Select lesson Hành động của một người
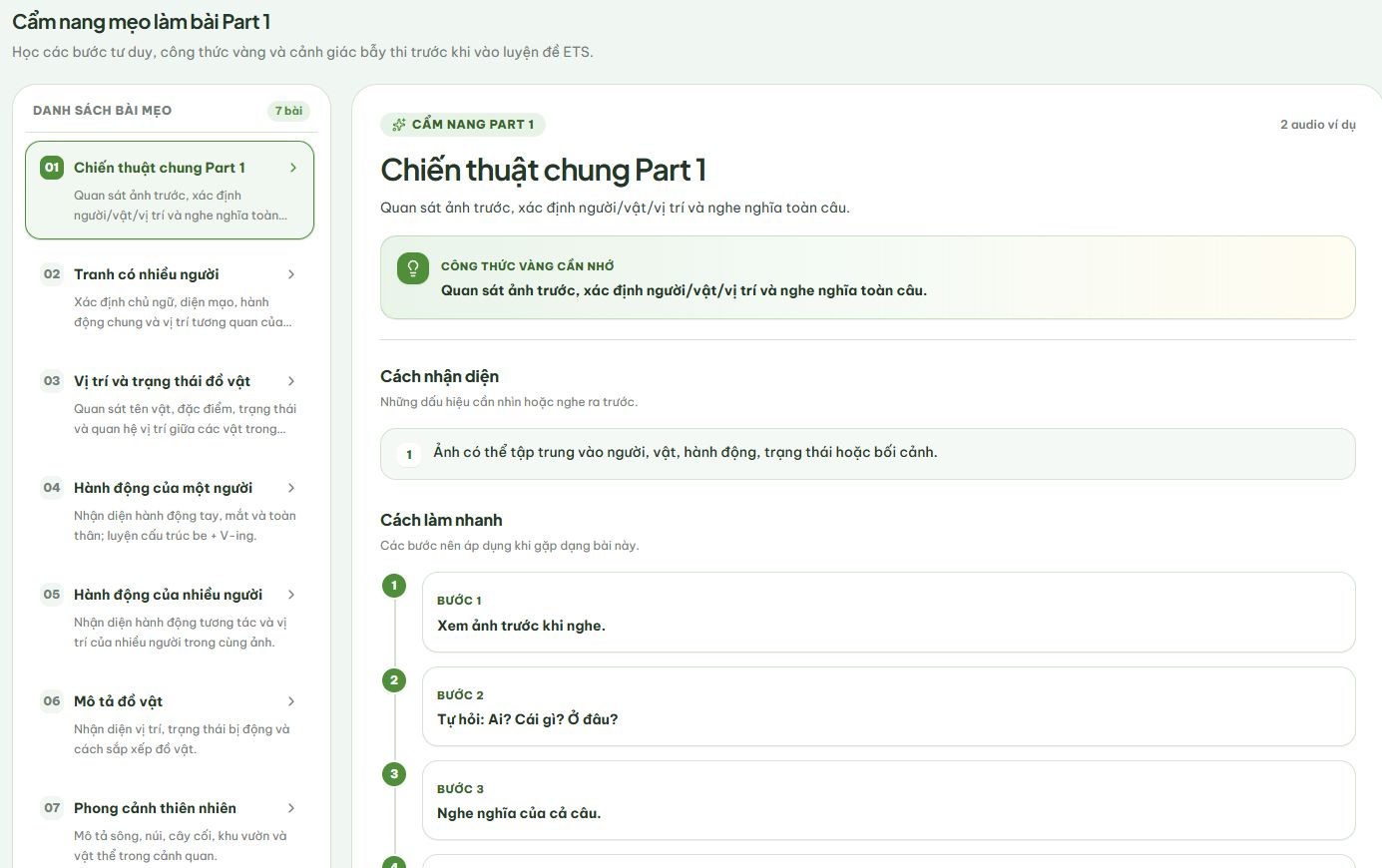This screenshot has width=1382, height=868. point(170,511)
